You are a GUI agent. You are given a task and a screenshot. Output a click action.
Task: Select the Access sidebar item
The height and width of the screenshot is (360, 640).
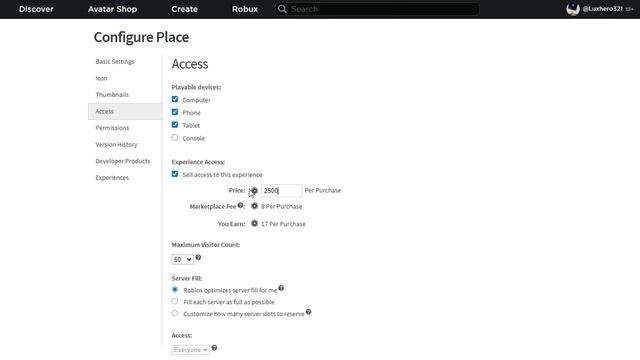pyautogui.click(x=125, y=111)
